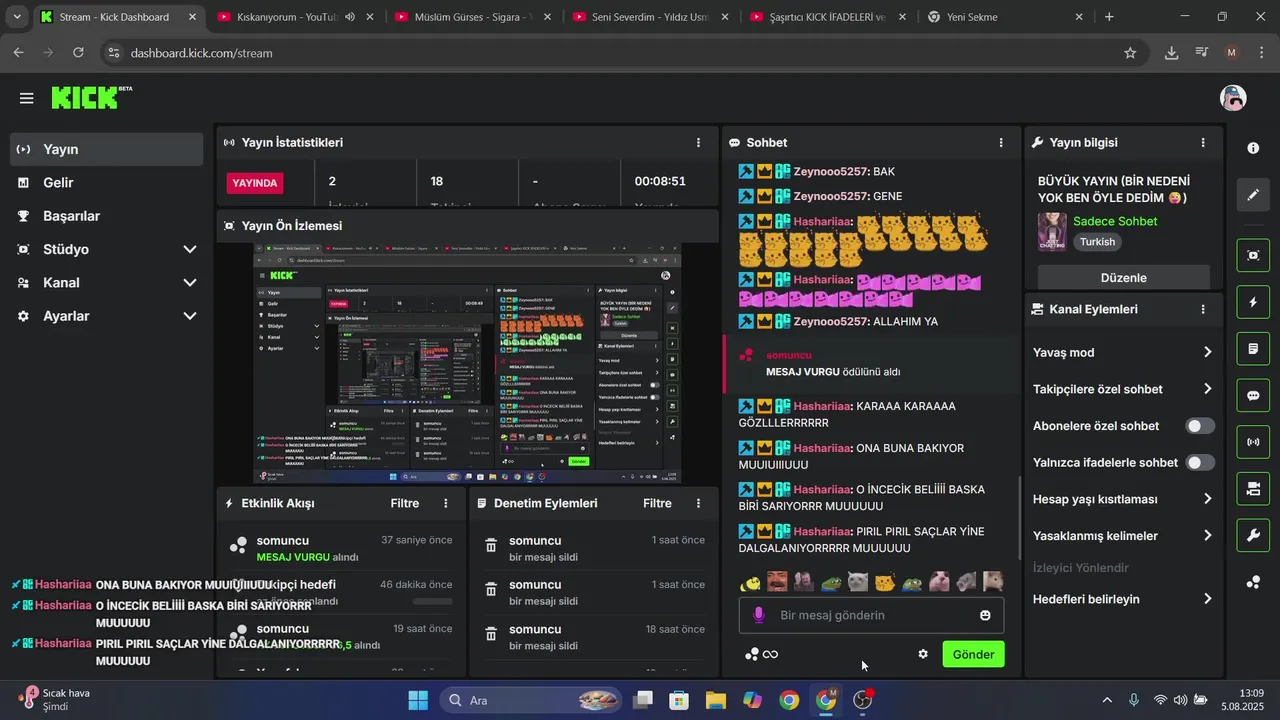The width and height of the screenshot is (1280, 720).
Task: Open Denetim Eylemleri three-dot options
Action: pos(698,503)
